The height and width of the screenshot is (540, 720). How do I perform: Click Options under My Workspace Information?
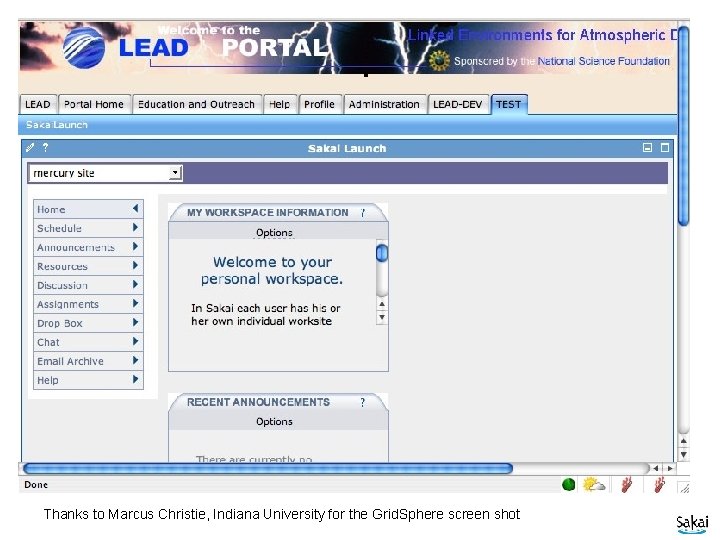point(274,232)
